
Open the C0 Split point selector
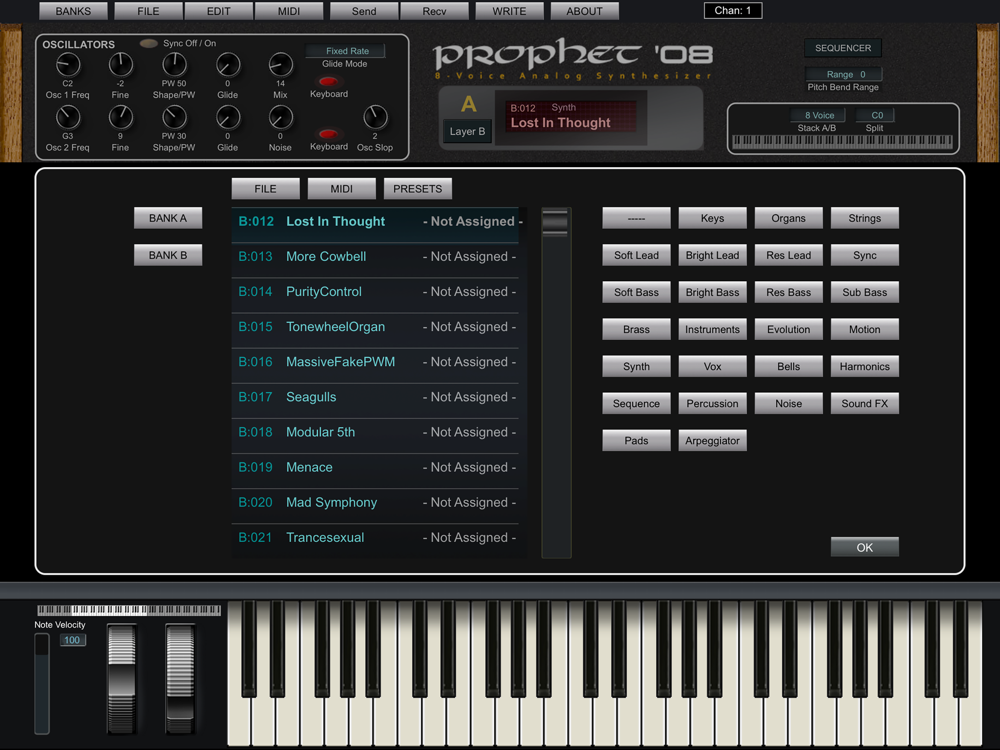click(875, 115)
